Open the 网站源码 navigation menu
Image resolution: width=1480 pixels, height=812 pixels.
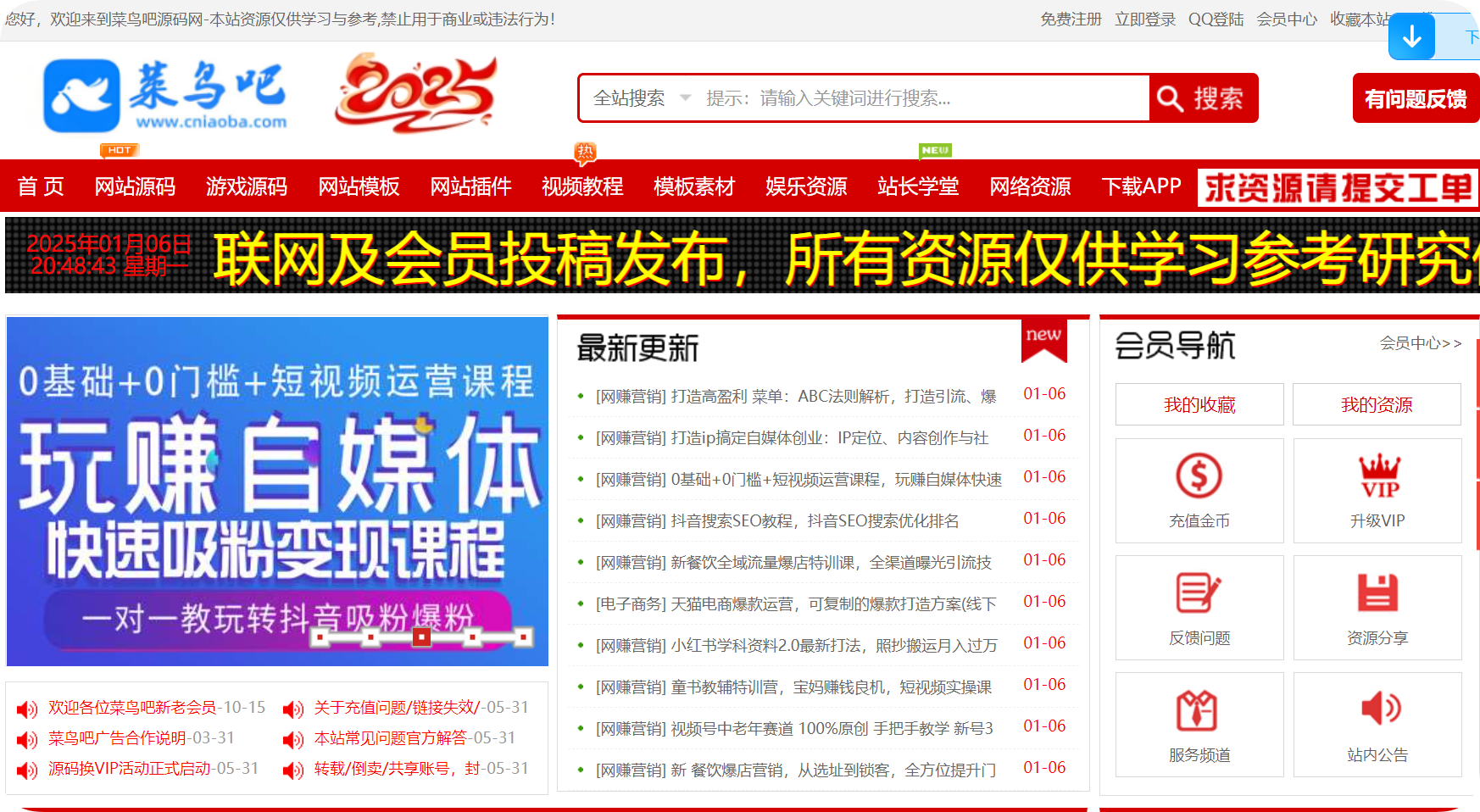point(135,186)
